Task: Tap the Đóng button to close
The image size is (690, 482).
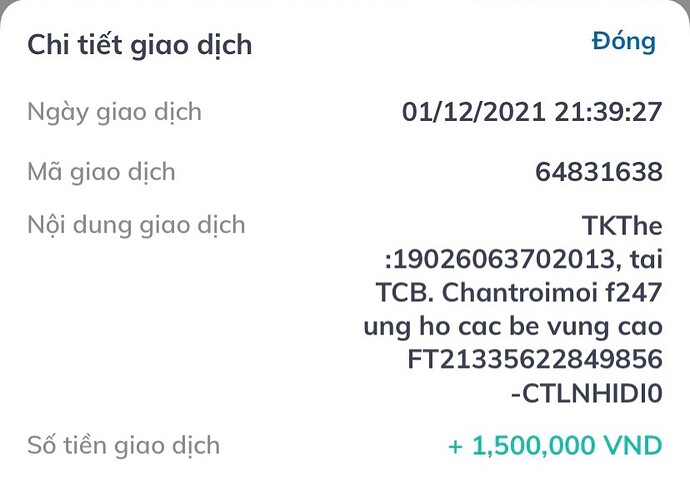Action: click(x=623, y=41)
